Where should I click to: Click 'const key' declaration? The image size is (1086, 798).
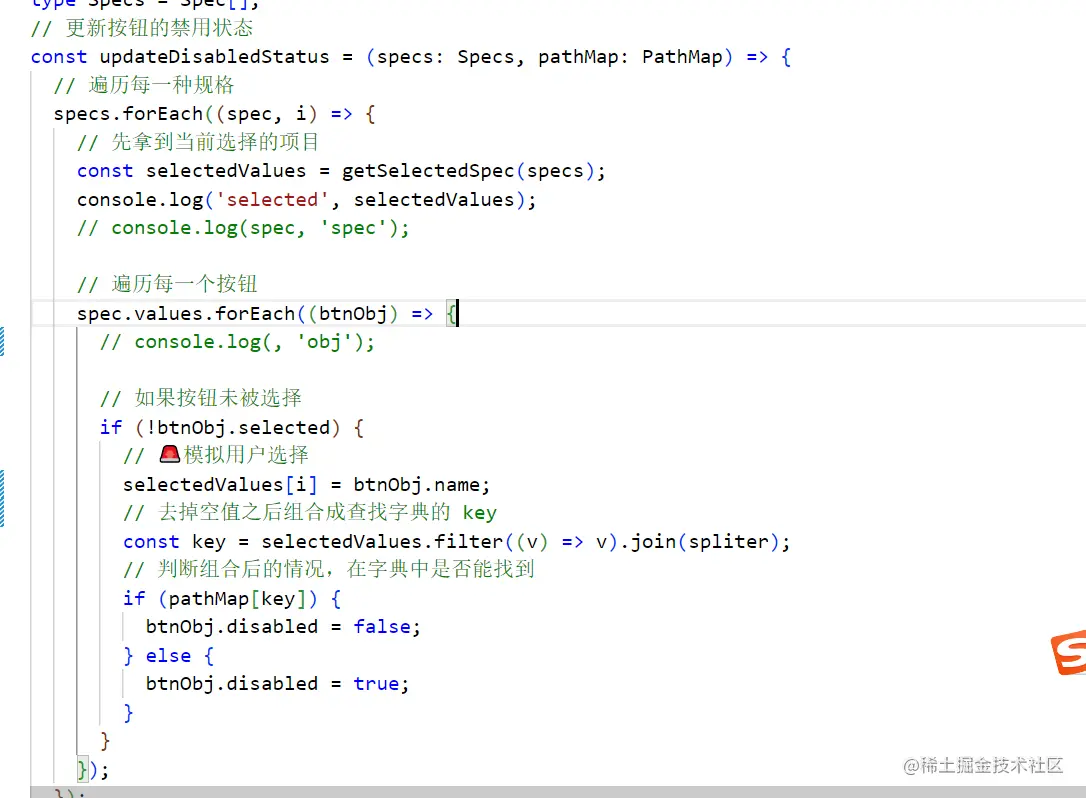coord(175,542)
